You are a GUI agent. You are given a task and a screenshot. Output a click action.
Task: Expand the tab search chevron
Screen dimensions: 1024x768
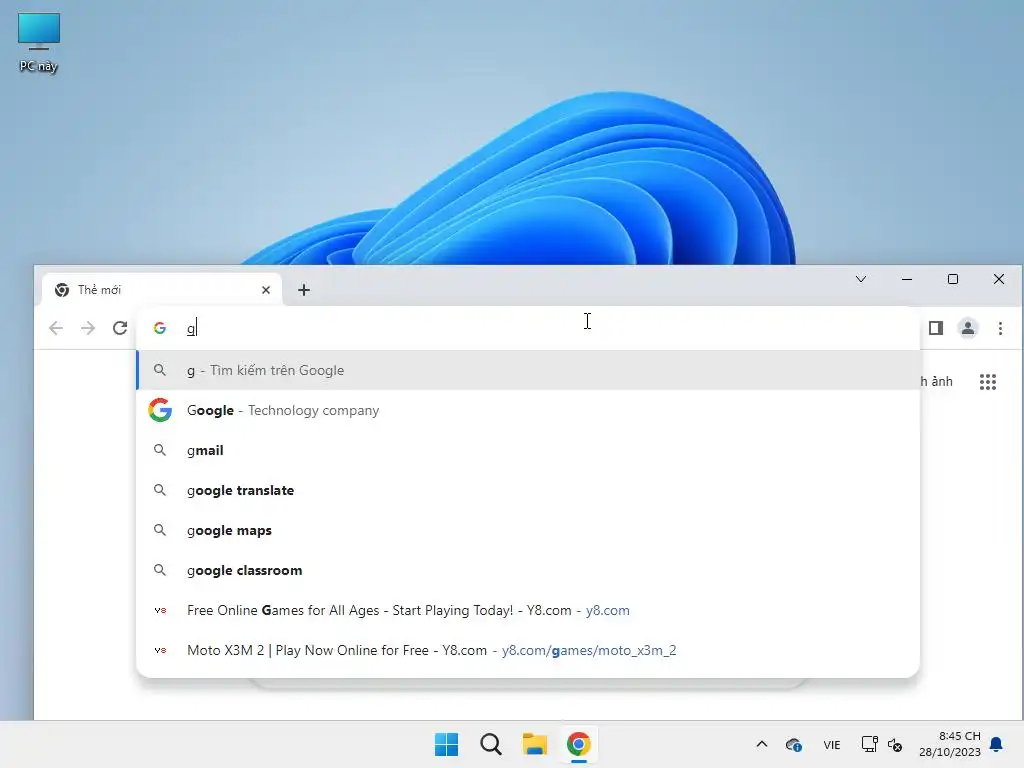[x=861, y=280]
